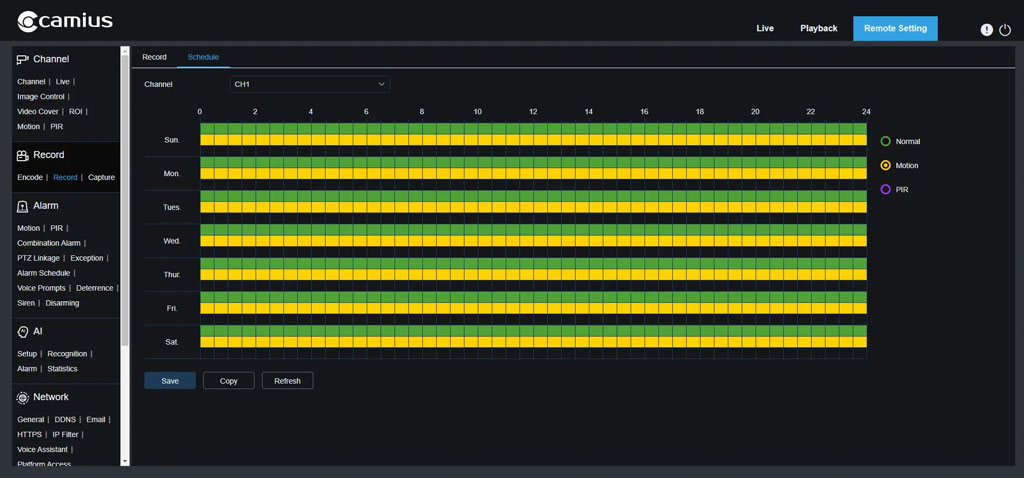Click the power logout icon
Viewport: 1024px width, 478px height.
pos(1004,30)
